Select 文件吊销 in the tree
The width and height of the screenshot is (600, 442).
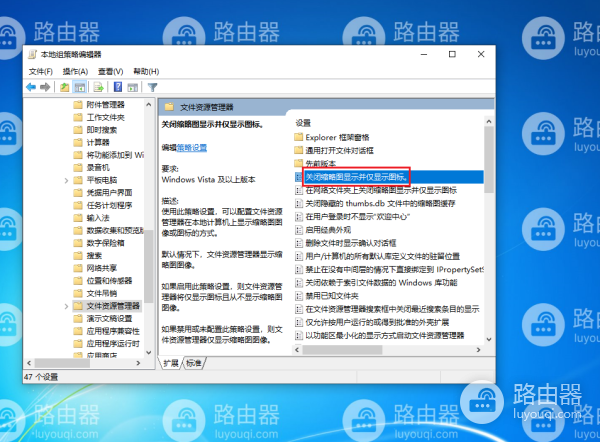tap(101, 293)
